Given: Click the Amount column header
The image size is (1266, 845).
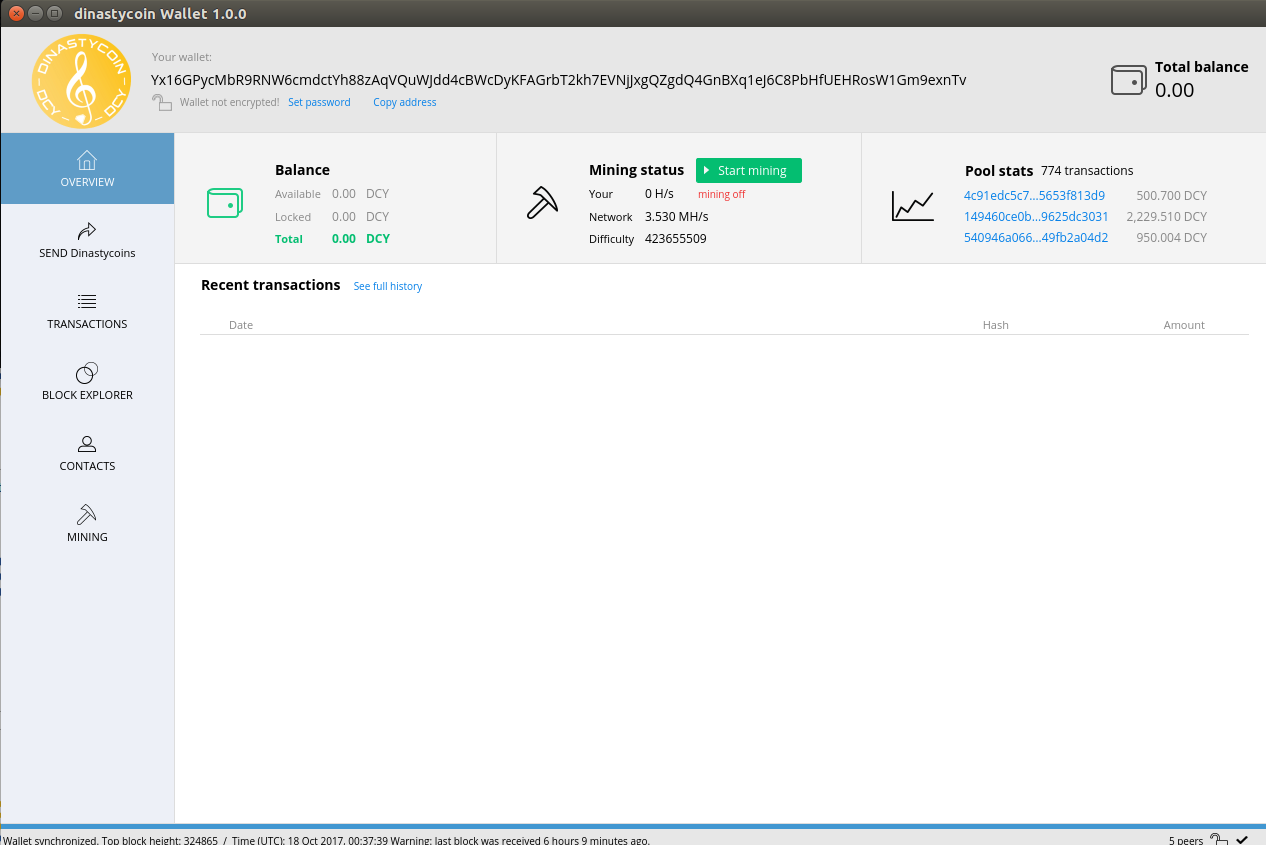Looking at the screenshot, I should (1184, 325).
